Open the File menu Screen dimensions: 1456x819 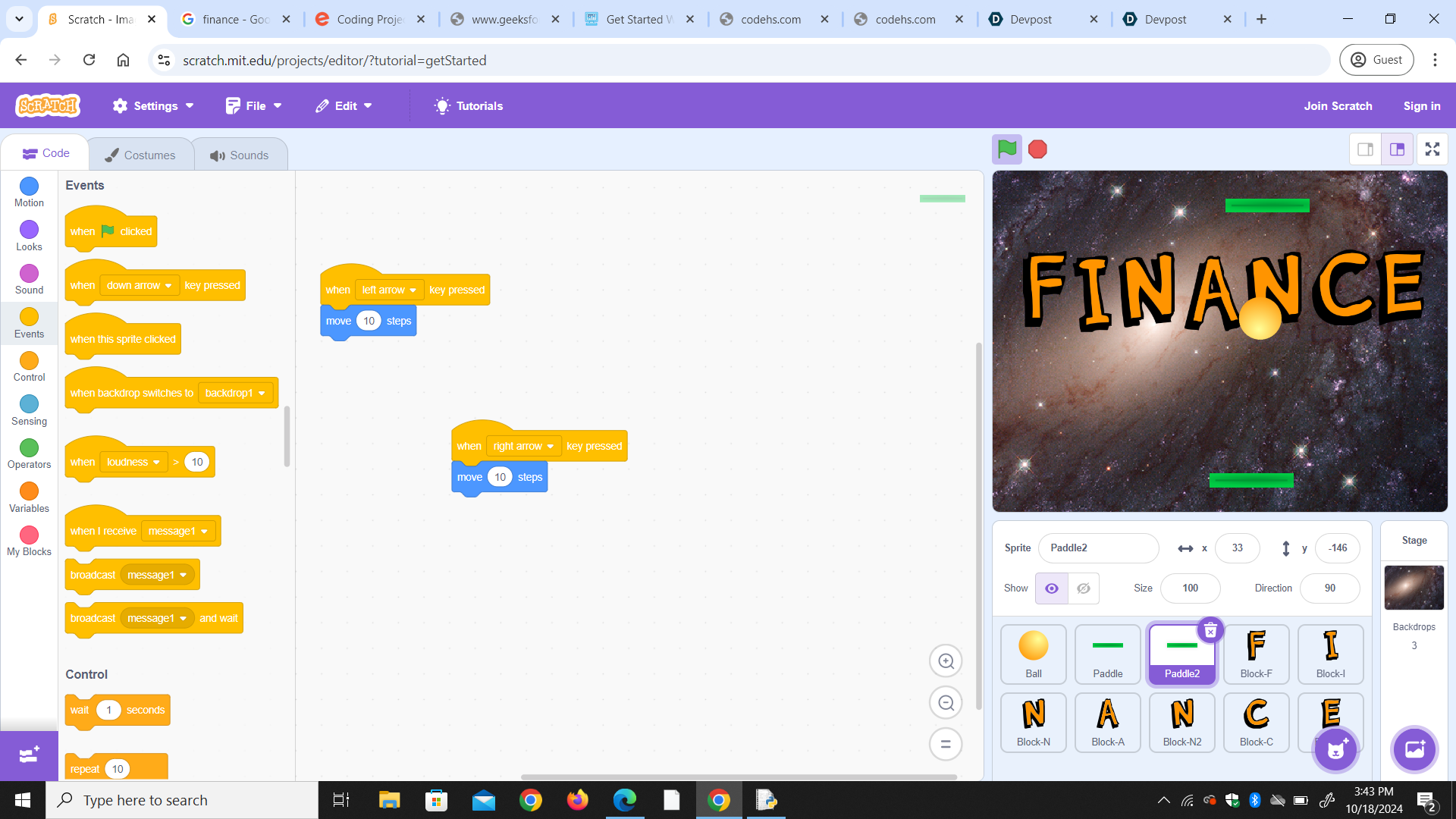(254, 106)
